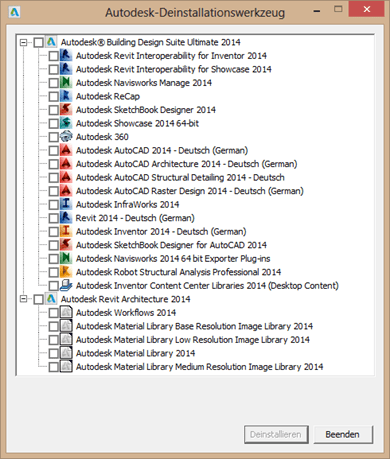Click the Autodesk 360 icon

click(66, 137)
